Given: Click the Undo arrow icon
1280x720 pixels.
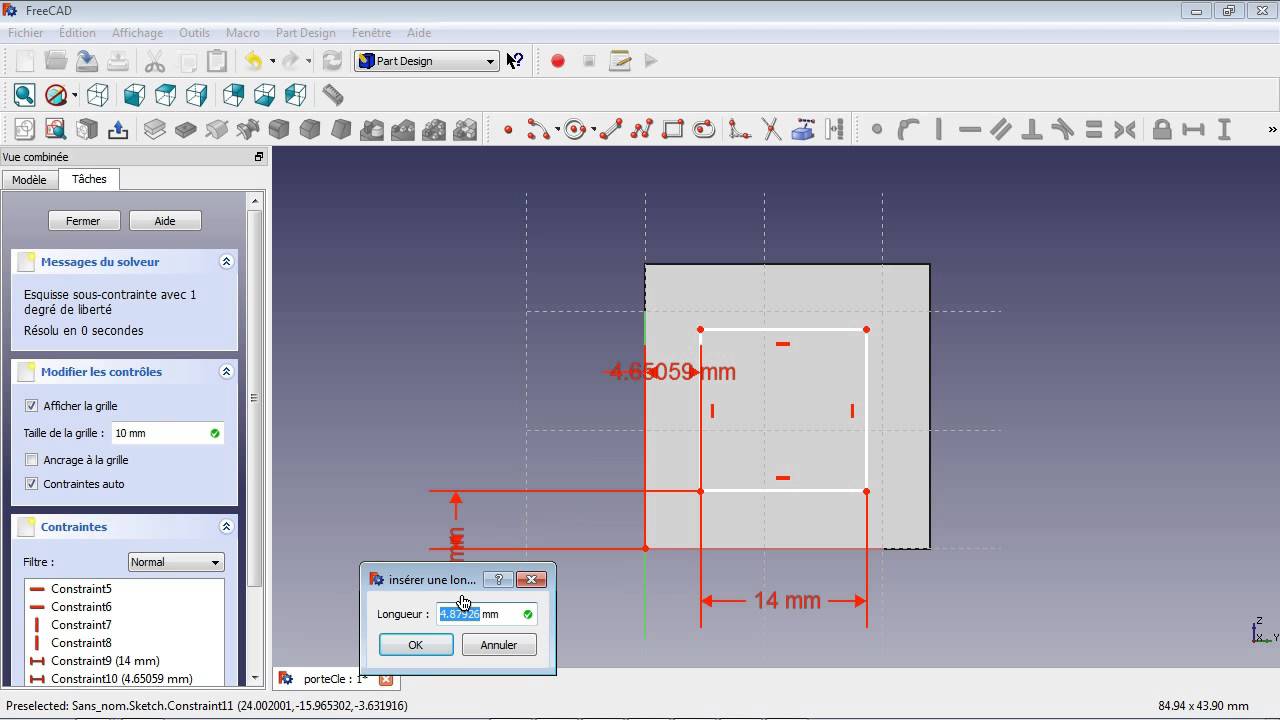Looking at the screenshot, I should click(x=253, y=61).
